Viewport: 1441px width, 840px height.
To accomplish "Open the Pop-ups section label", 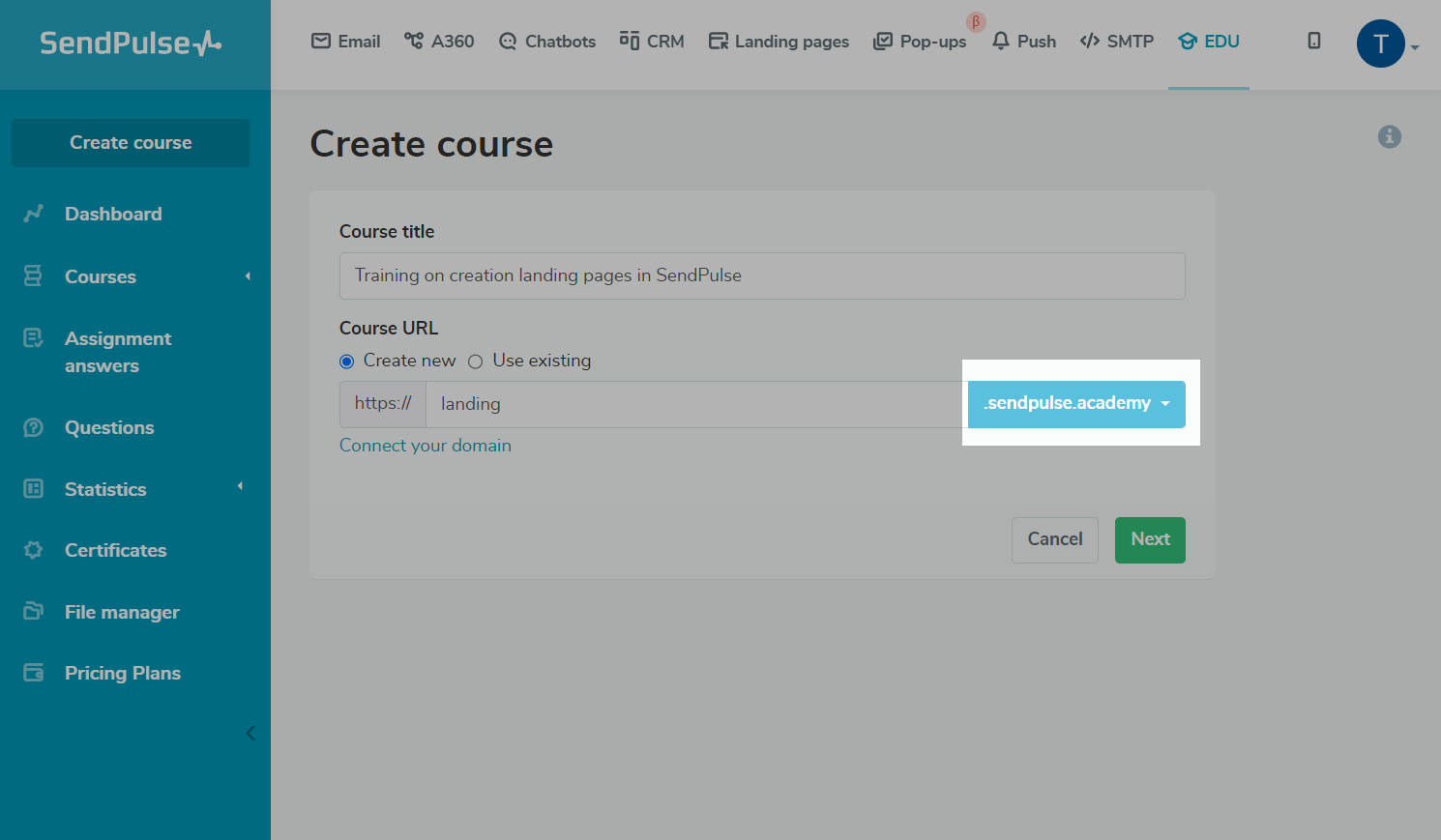I will point(933,42).
